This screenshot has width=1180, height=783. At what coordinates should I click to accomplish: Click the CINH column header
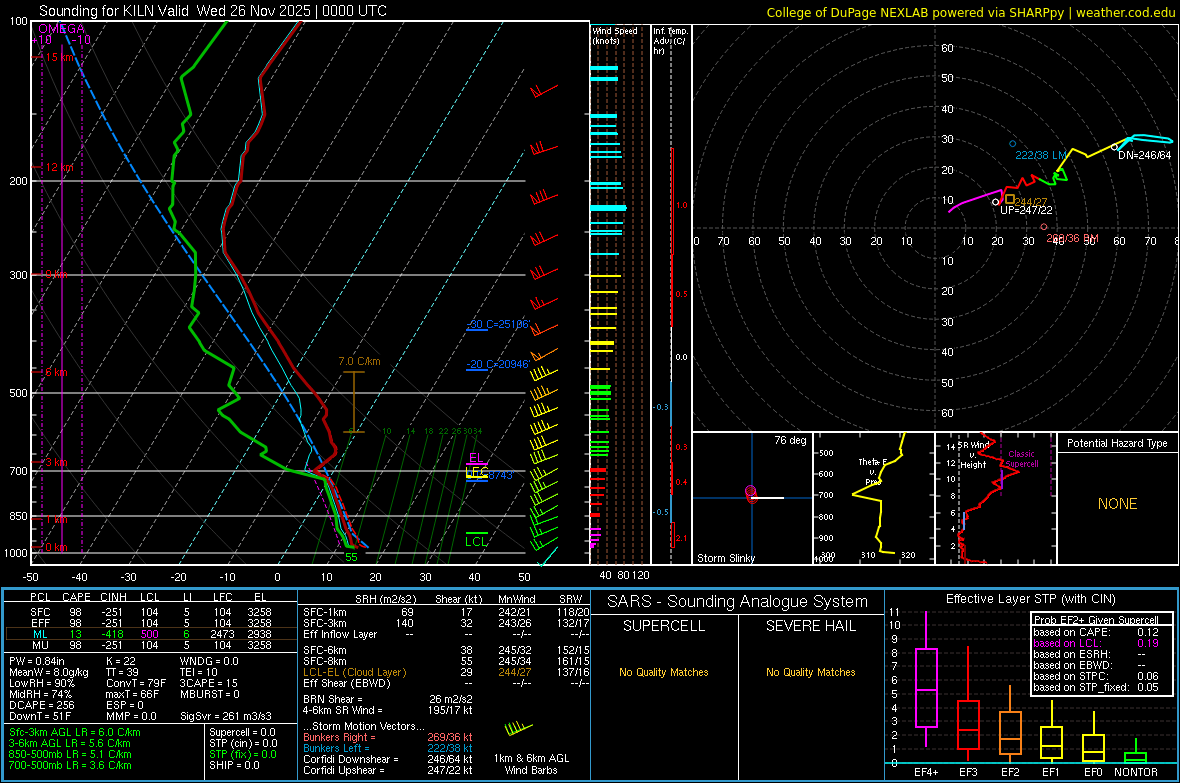[114, 597]
